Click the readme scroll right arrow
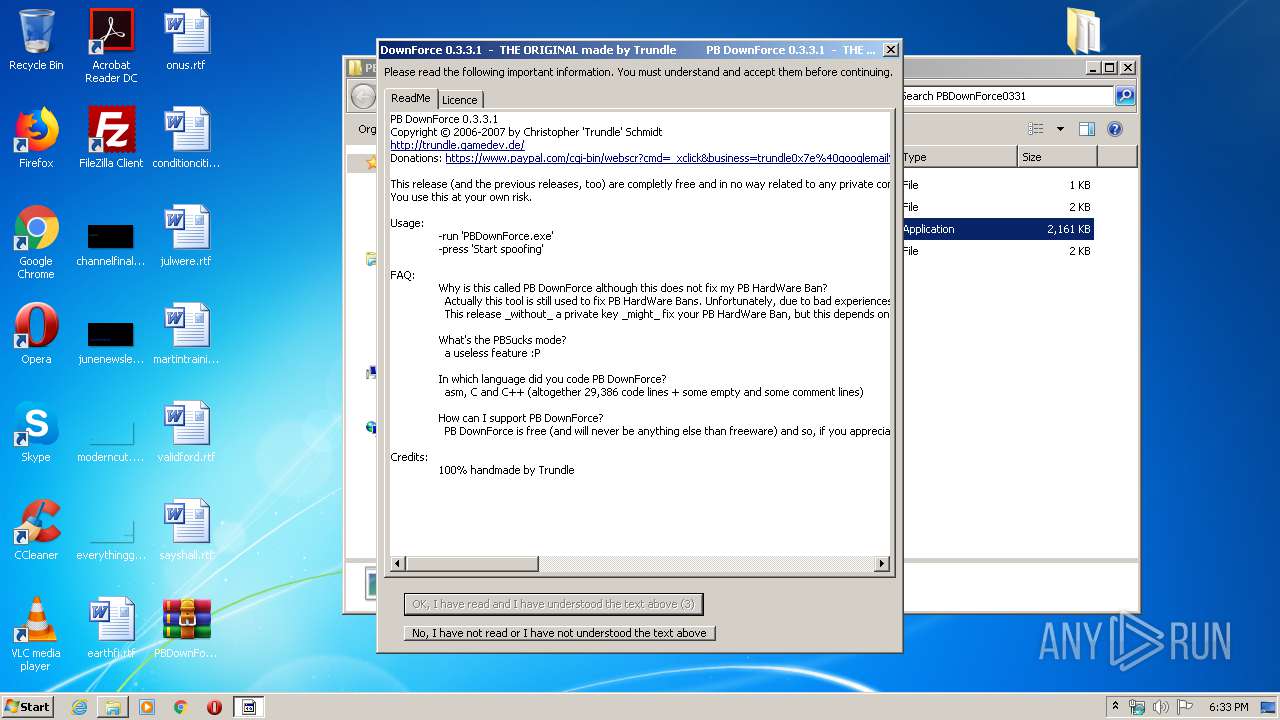The height and width of the screenshot is (720, 1280). [881, 564]
